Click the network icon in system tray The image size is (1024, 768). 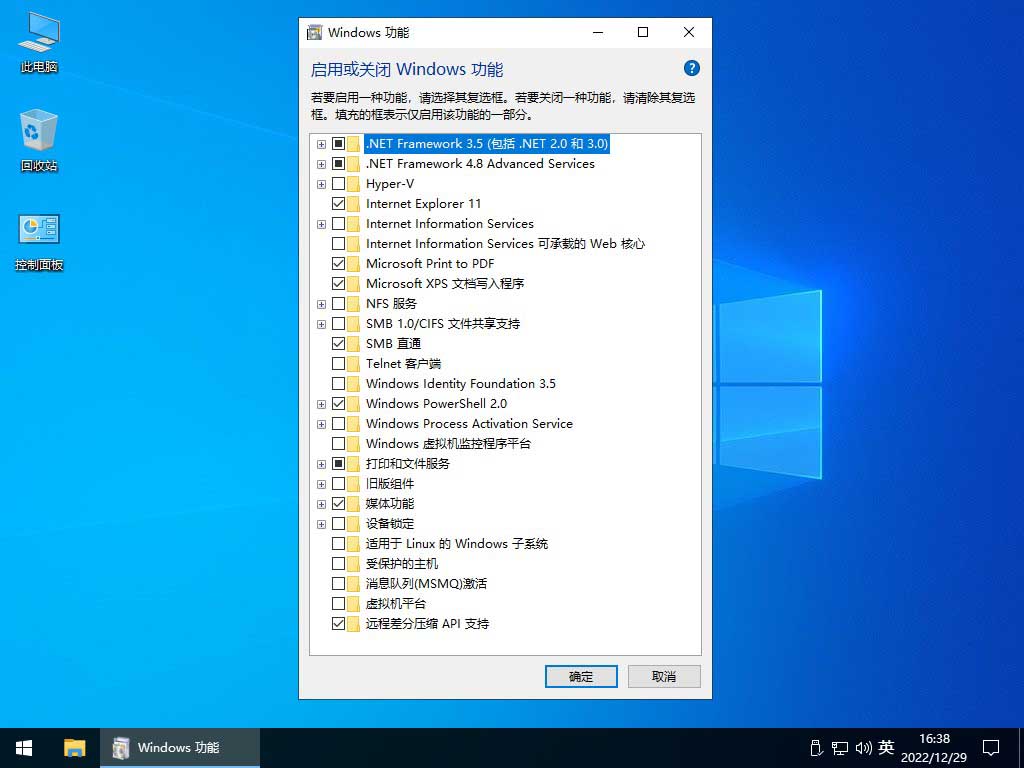[840, 747]
